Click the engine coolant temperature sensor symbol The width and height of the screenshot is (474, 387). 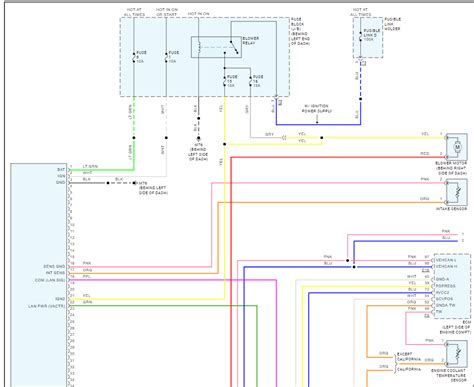457,354
